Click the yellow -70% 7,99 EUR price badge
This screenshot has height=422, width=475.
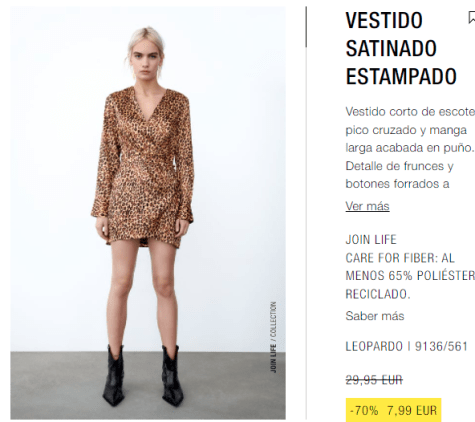click(x=393, y=410)
